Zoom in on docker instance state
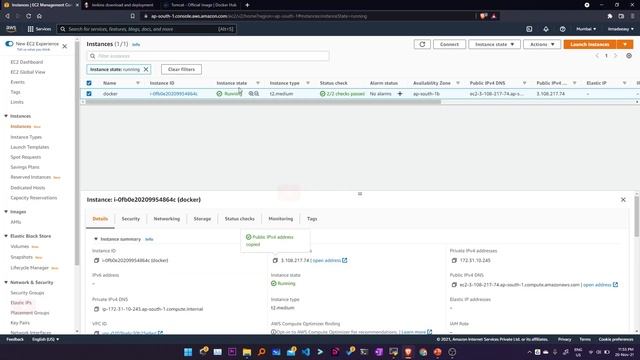 (x=251, y=93)
